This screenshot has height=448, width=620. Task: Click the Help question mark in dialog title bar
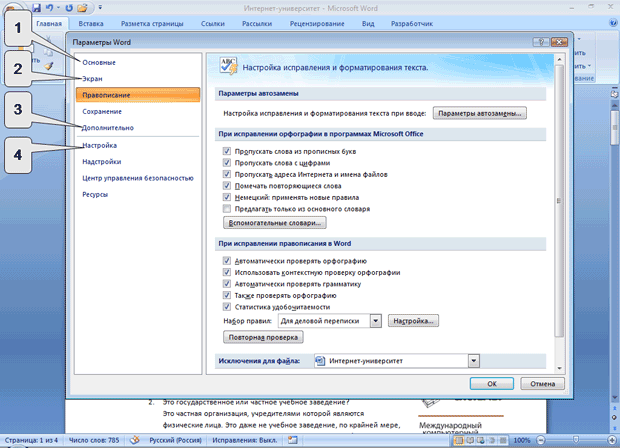click(x=538, y=43)
